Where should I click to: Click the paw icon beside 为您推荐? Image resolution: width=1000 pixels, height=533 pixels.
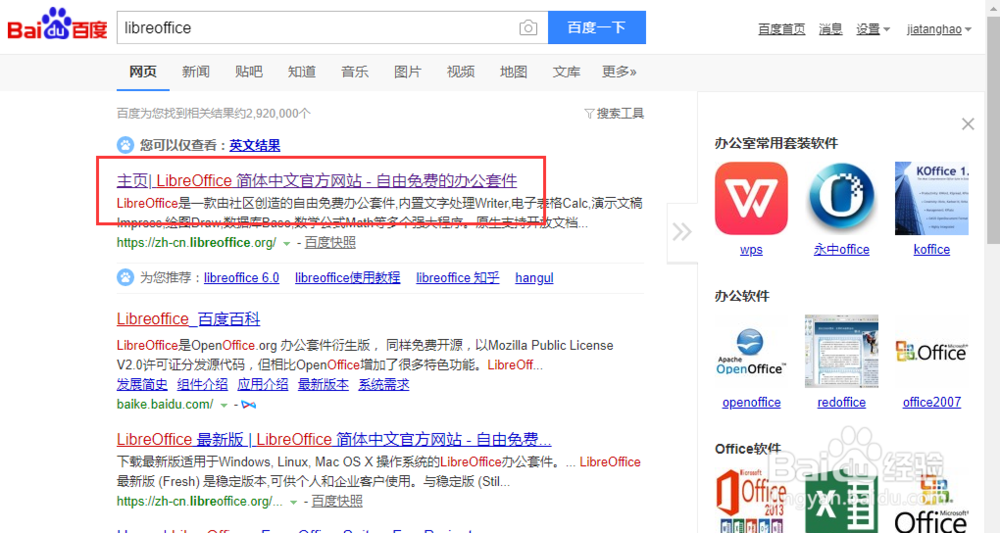(x=125, y=277)
